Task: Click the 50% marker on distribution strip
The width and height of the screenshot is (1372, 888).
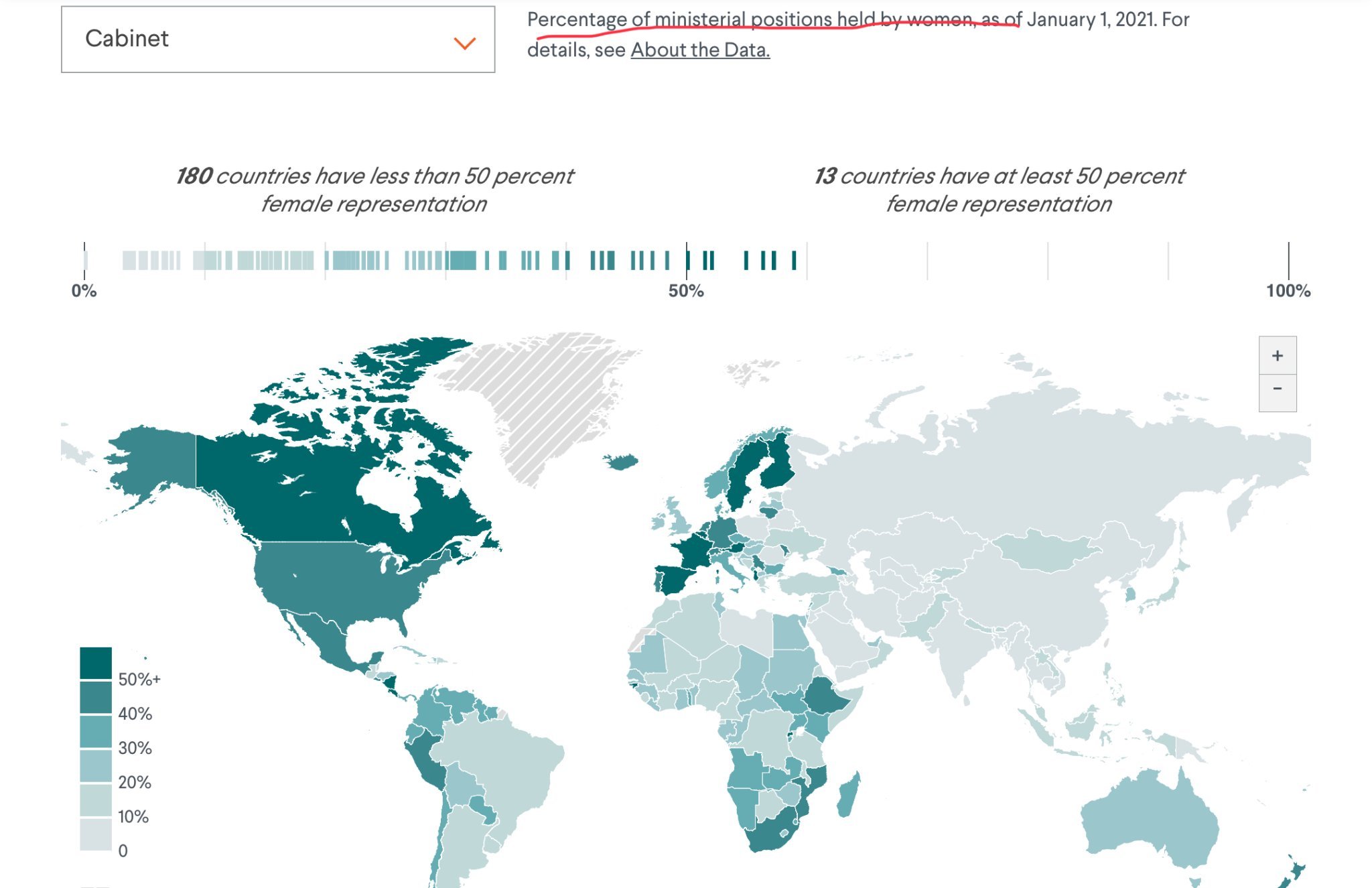Action: pos(687,260)
